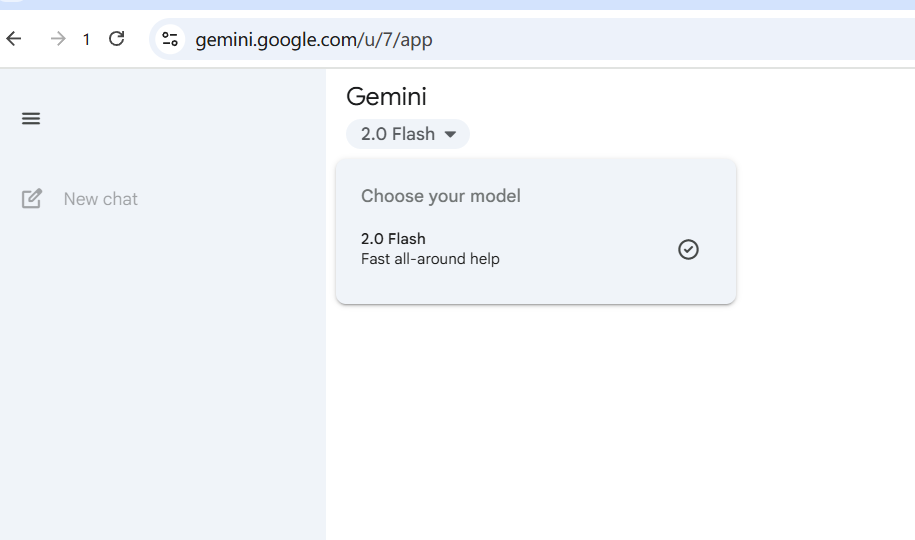Click the browser tab strip at top
Viewport: 915px width, 540px height.
[458, 5]
